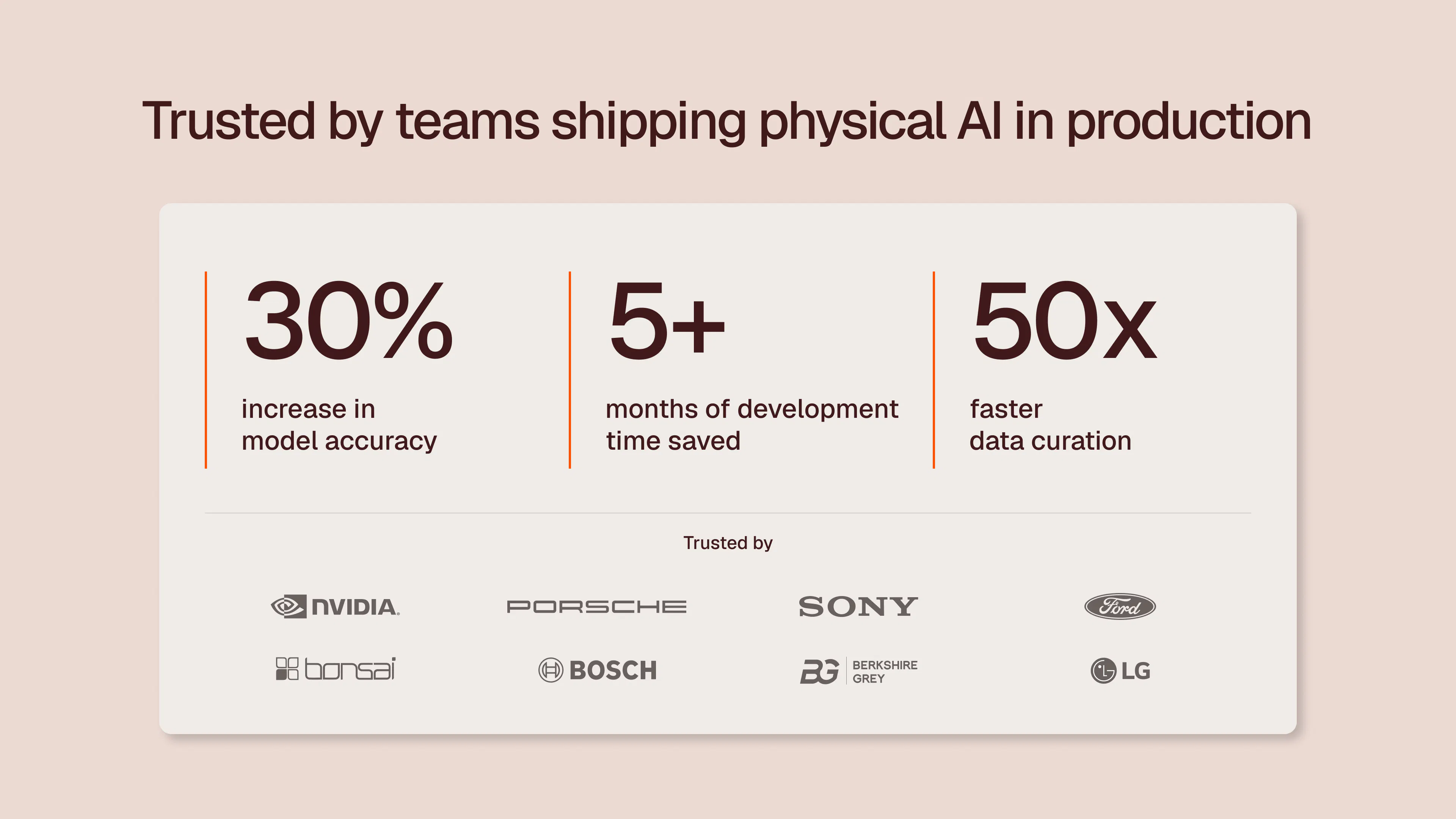The image size is (1456, 819).
Task: Open the bonsai logo
Action: pyautogui.click(x=335, y=668)
